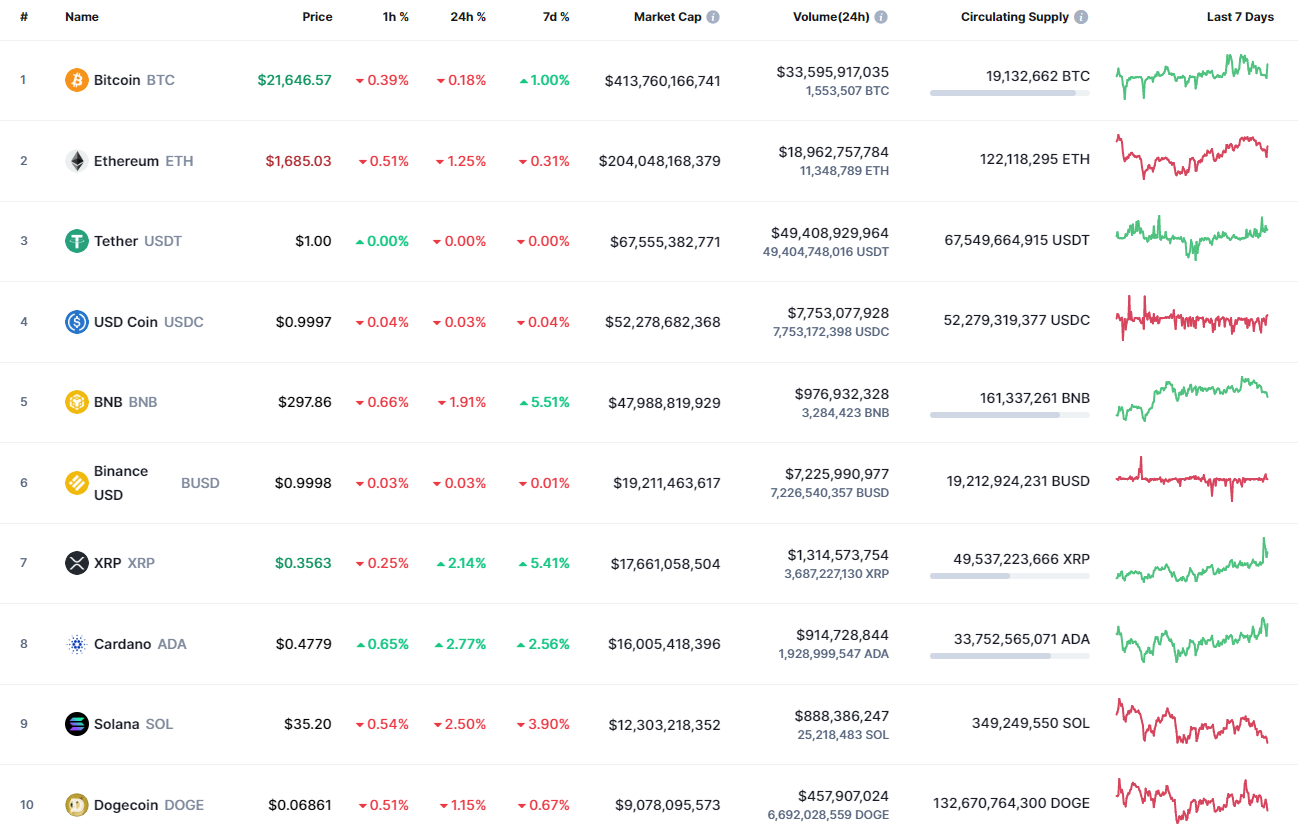
Task: Sort by the 24h % column header
Action: pos(468,16)
